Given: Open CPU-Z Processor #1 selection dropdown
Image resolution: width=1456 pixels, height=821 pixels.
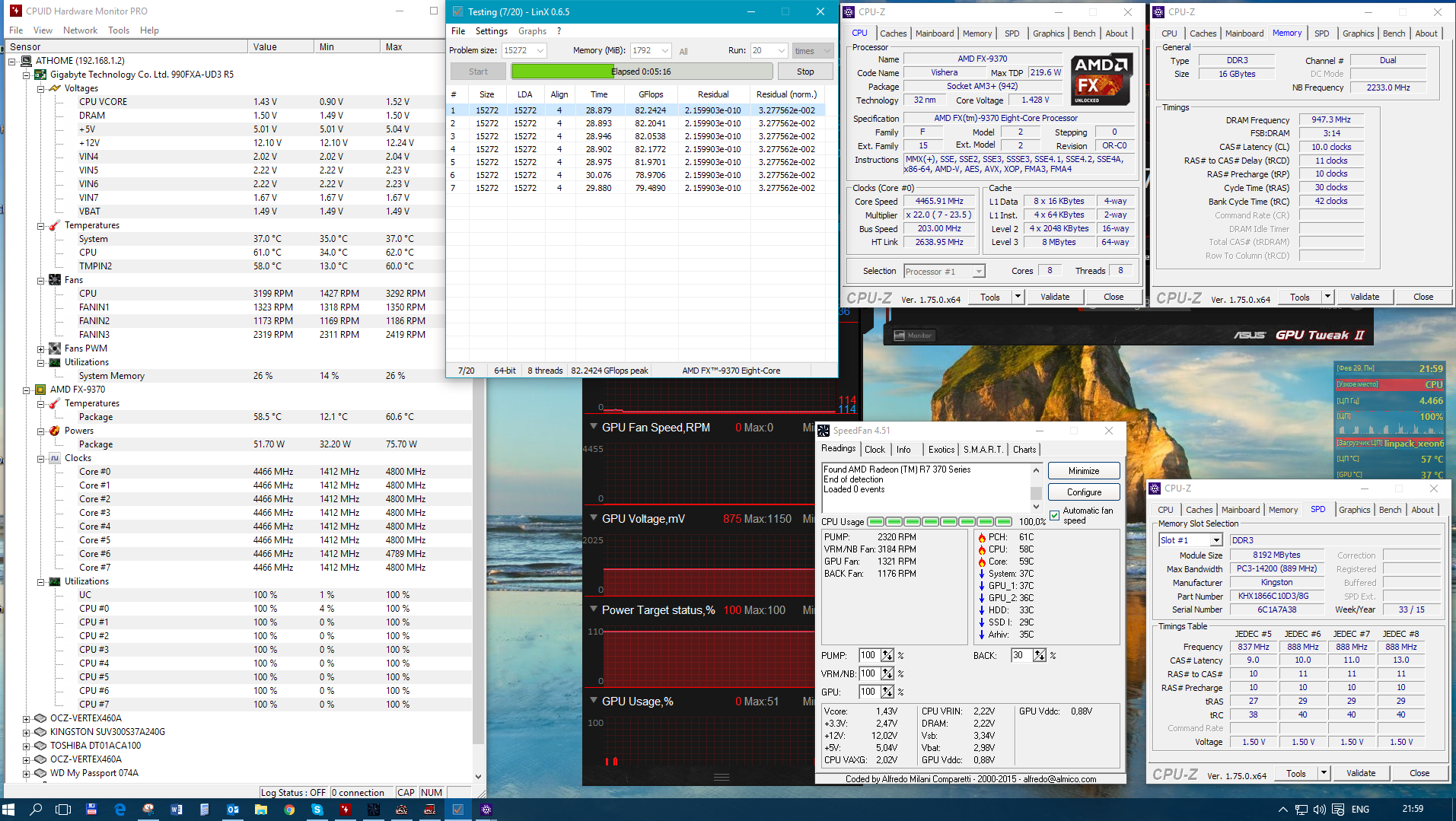Looking at the screenshot, I should click(x=979, y=272).
